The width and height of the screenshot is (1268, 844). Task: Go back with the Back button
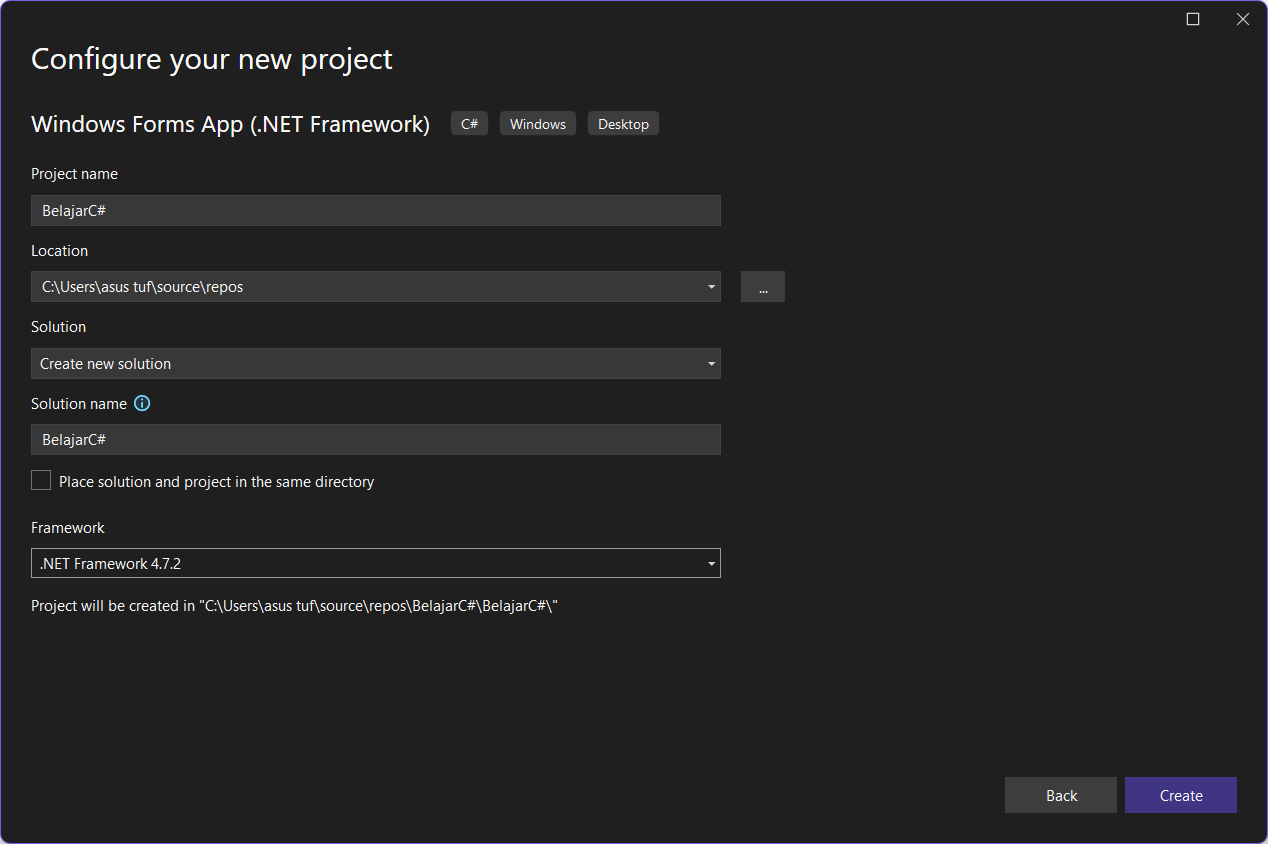[1060, 796]
